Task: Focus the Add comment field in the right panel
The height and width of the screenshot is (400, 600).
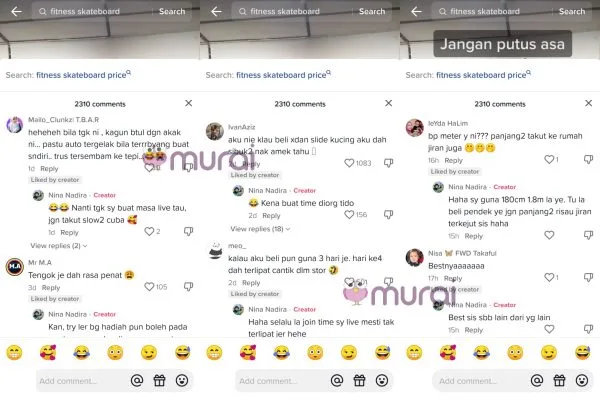Action: tap(480, 381)
